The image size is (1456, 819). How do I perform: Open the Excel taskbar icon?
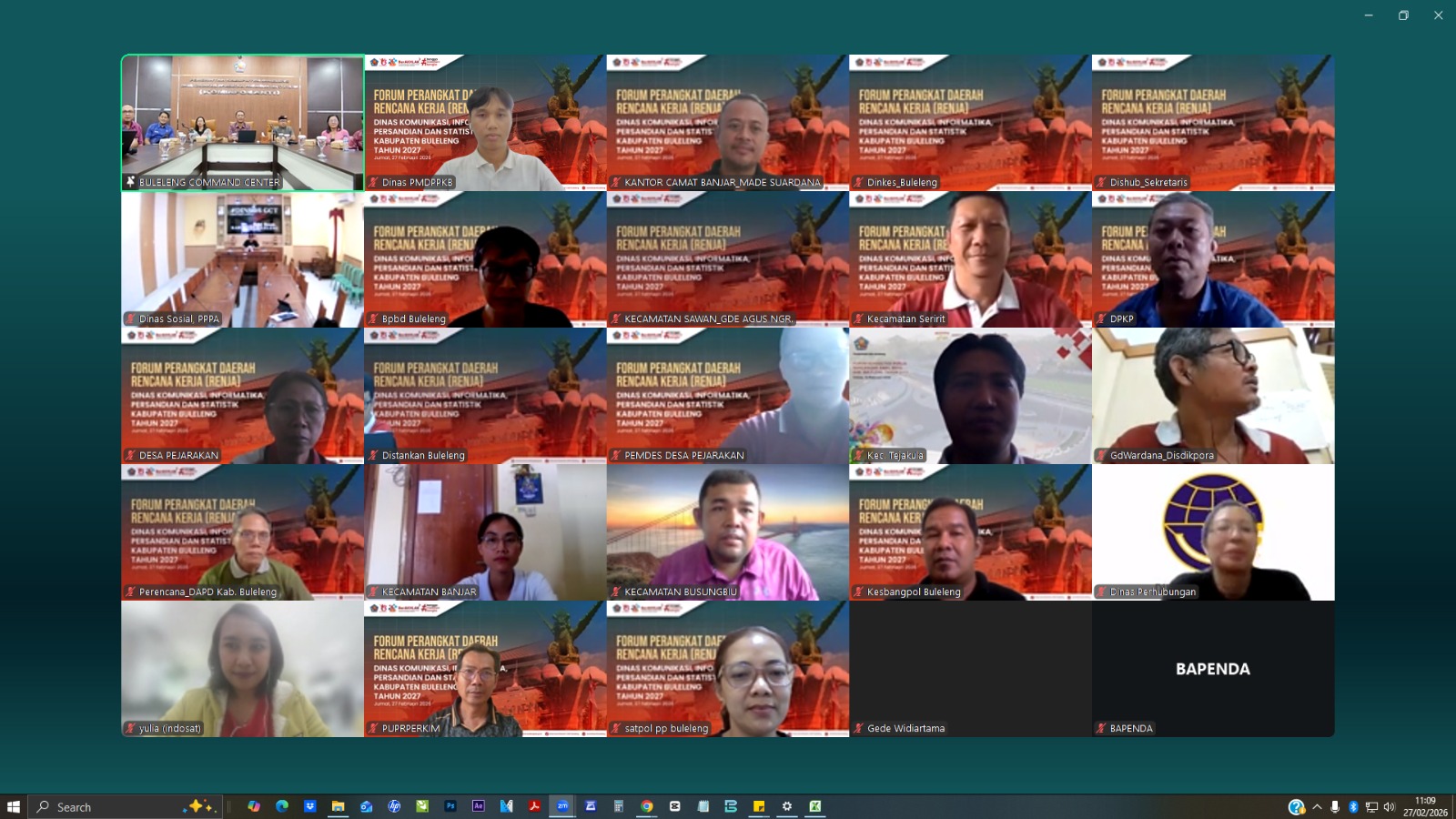pos(815,806)
